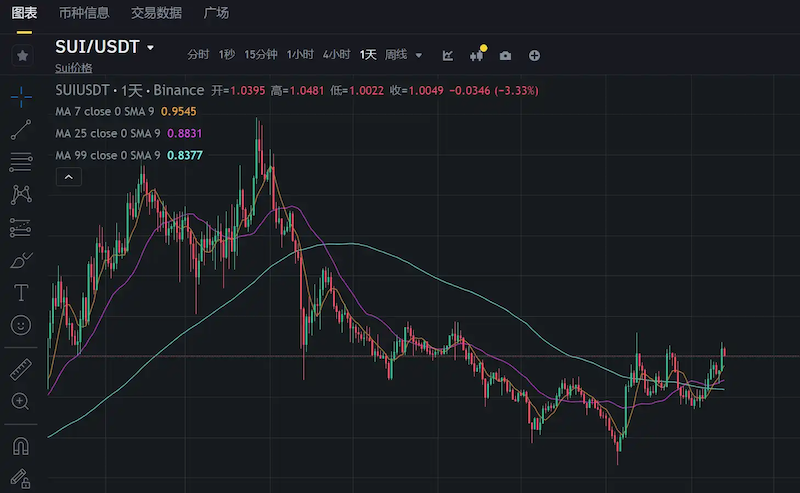Open the Sui价格 link
The height and width of the screenshot is (493, 800).
73,68
